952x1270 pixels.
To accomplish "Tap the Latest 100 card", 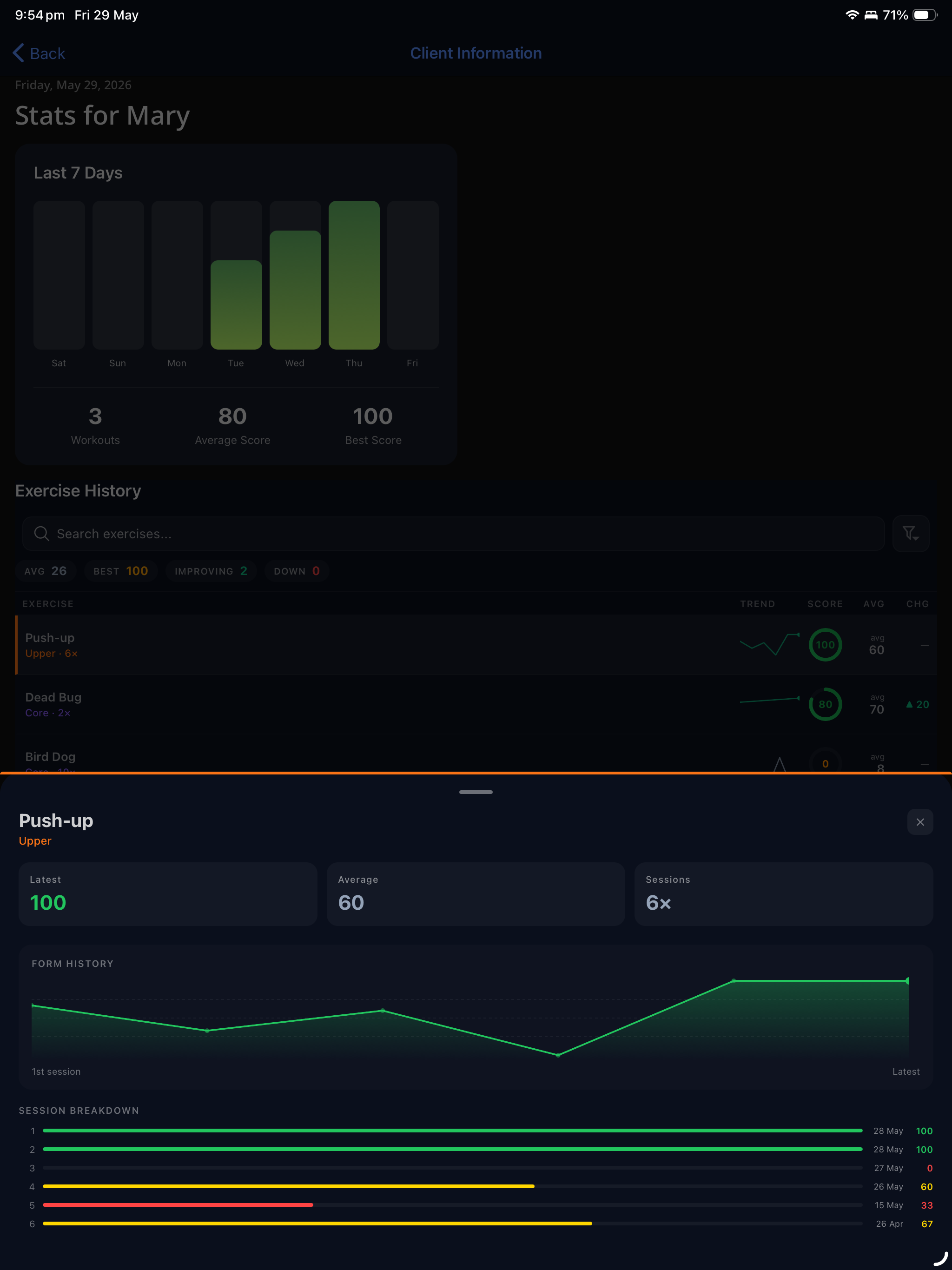I will coord(168,893).
